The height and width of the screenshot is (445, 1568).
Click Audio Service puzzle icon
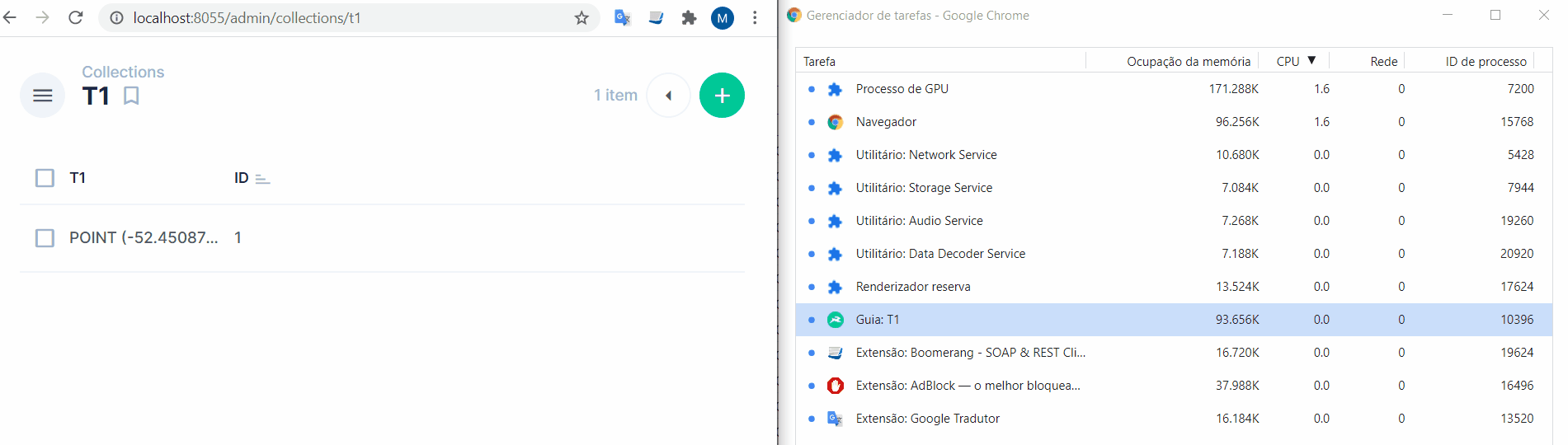coord(835,221)
